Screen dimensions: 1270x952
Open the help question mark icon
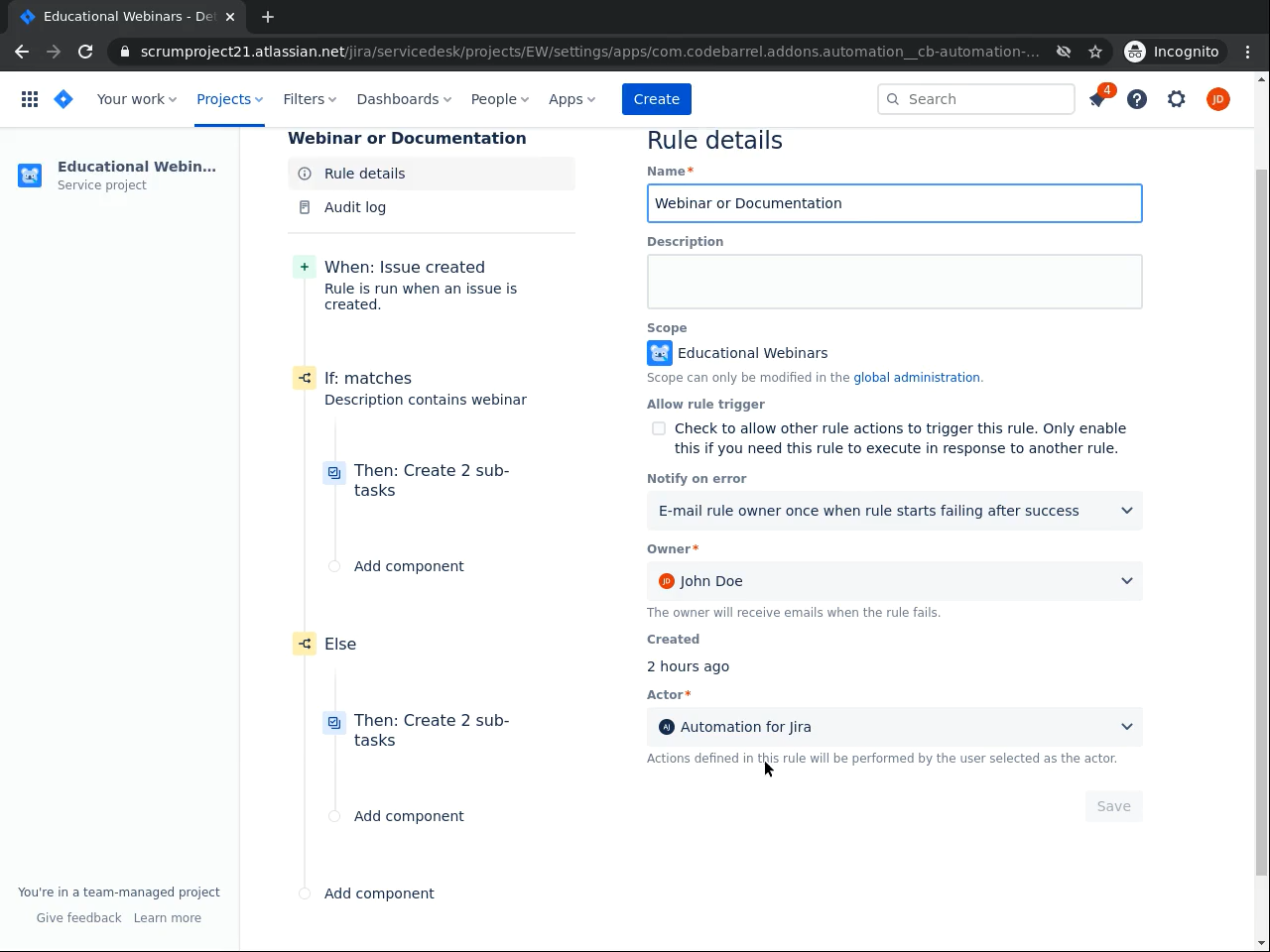[x=1137, y=99]
